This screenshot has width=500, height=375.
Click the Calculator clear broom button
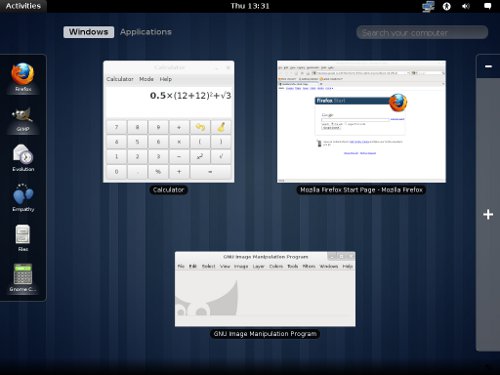pyautogui.click(x=221, y=127)
